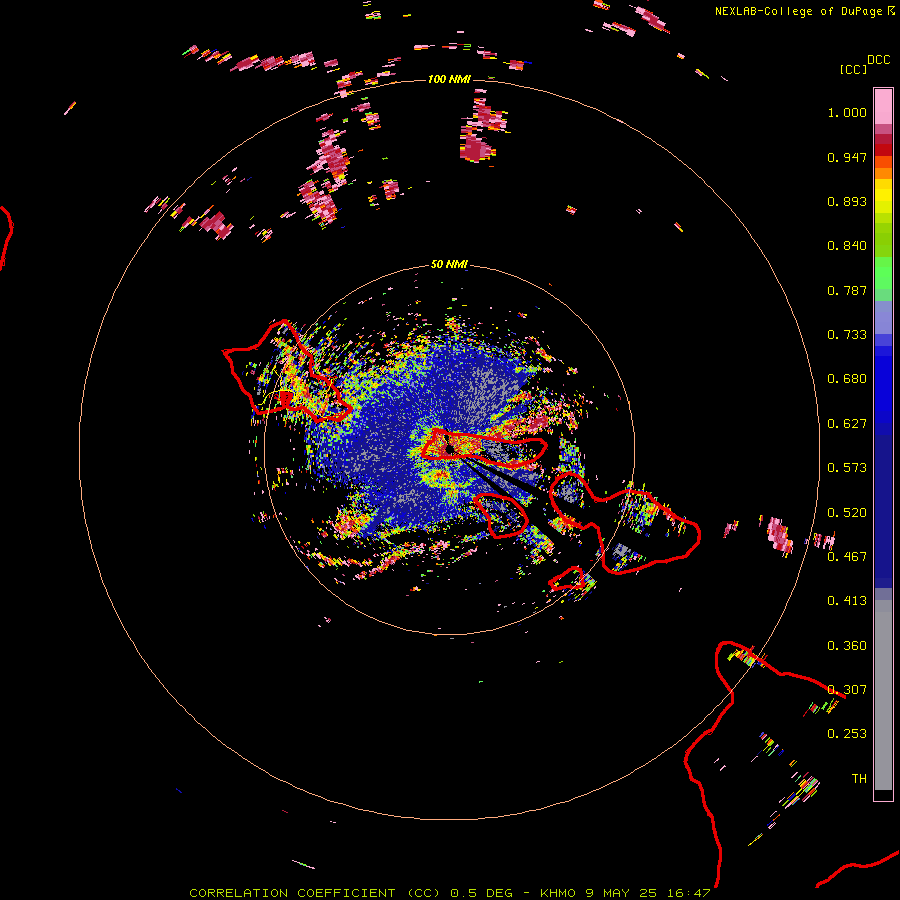Image resolution: width=900 pixels, height=900 pixels.
Task: Select the 0.947 scale value
Action: 847,157
